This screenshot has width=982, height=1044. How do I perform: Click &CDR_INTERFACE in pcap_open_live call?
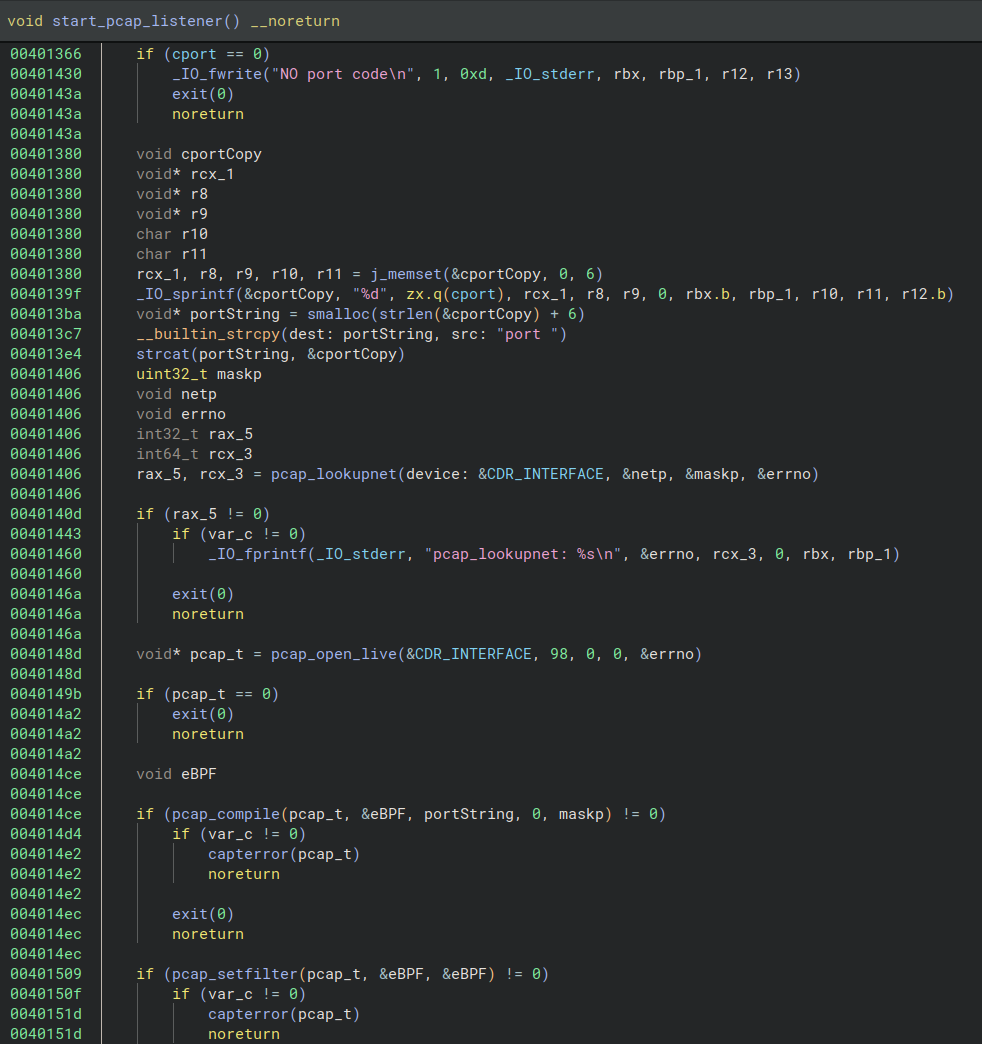point(469,653)
